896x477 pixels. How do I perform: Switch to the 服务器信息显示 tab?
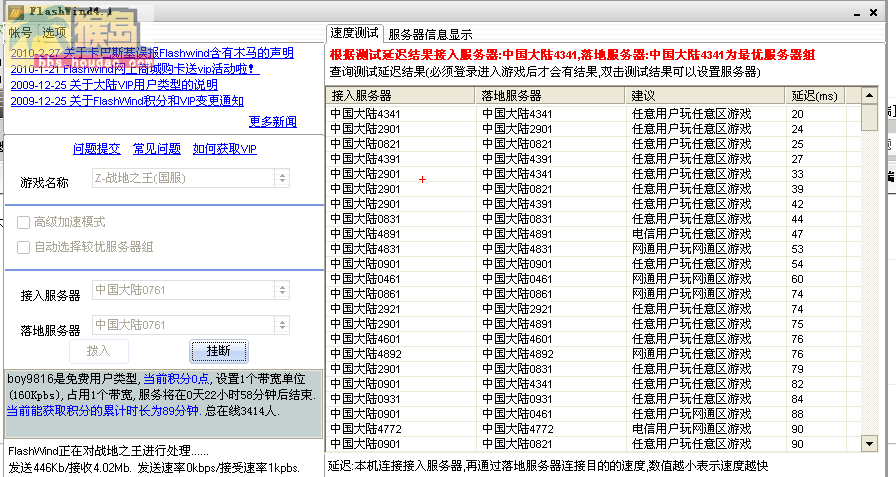coord(430,34)
